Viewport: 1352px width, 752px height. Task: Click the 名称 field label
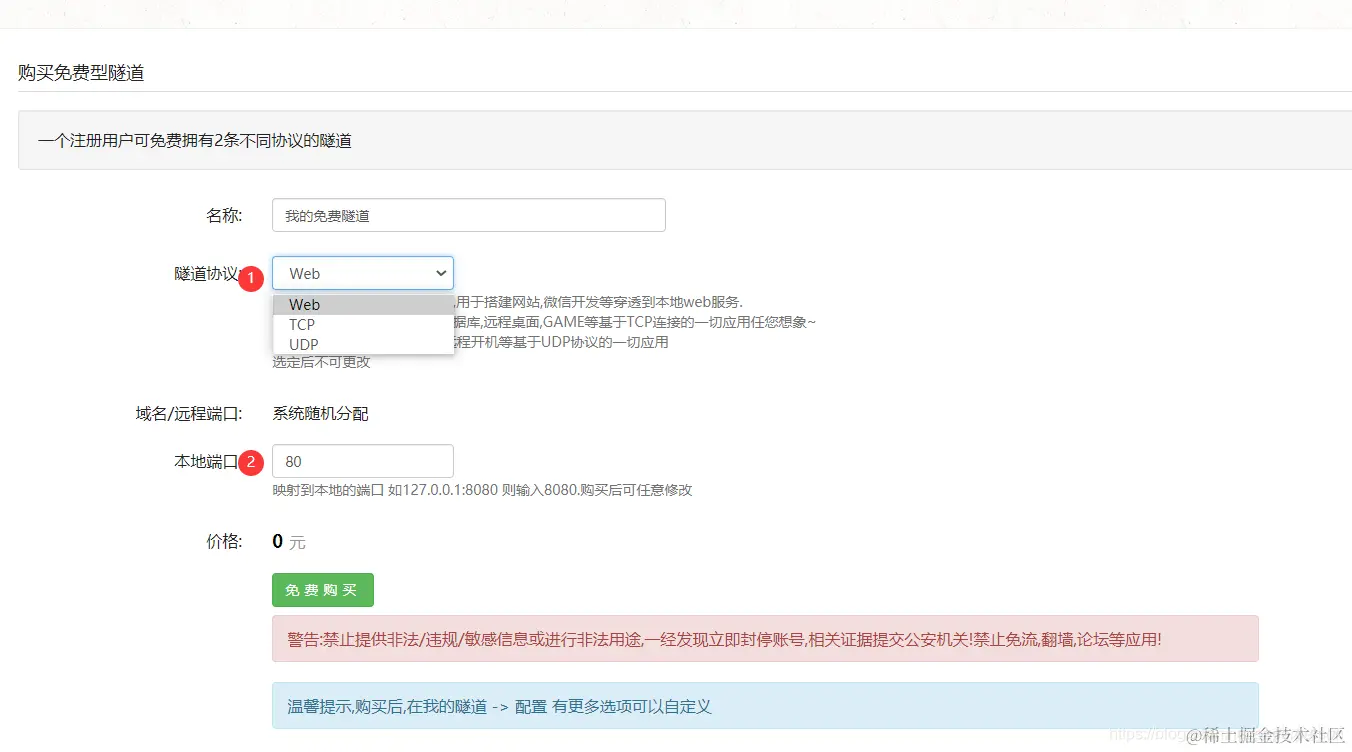point(224,215)
